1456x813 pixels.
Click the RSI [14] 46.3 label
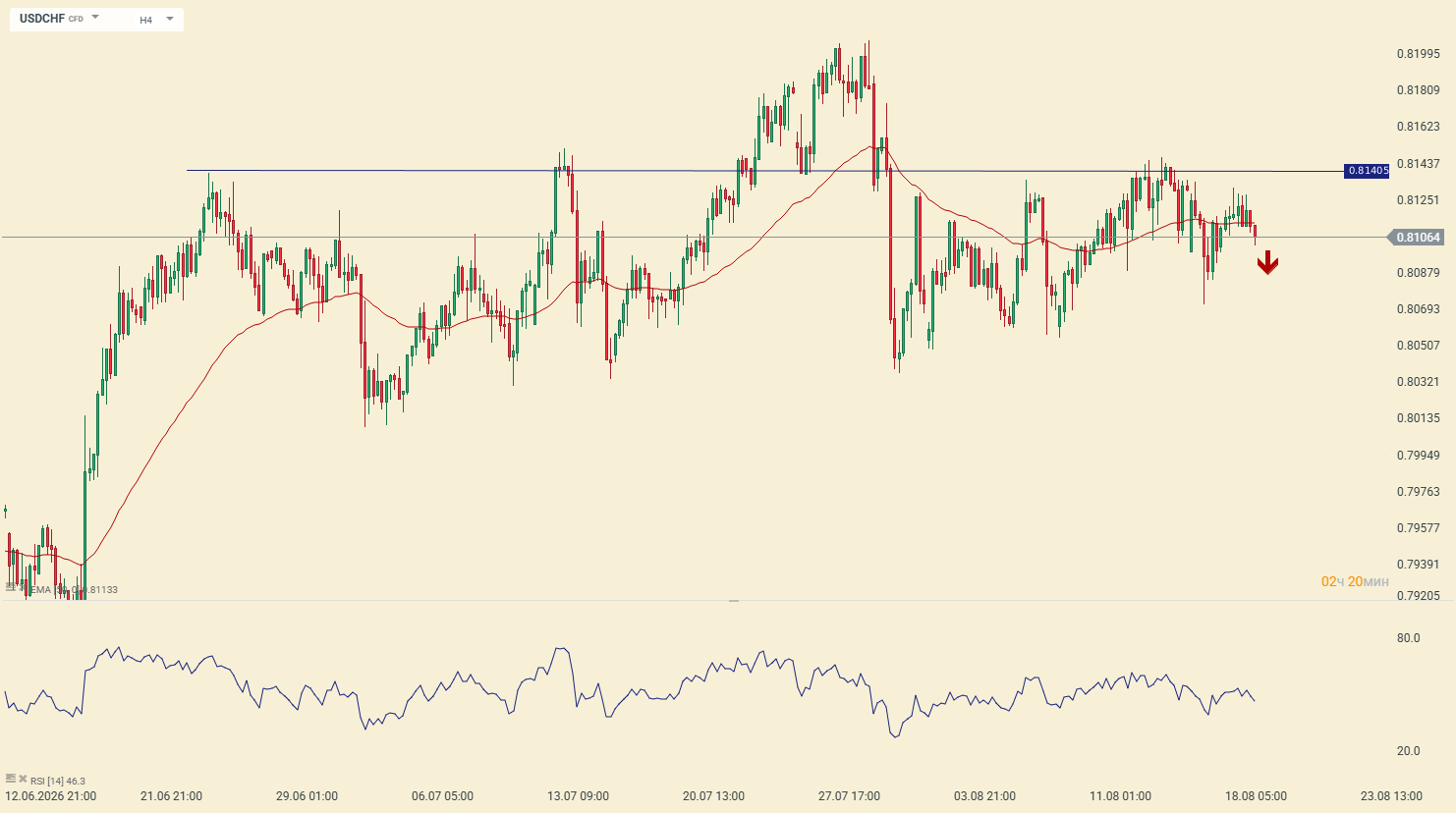58,782
